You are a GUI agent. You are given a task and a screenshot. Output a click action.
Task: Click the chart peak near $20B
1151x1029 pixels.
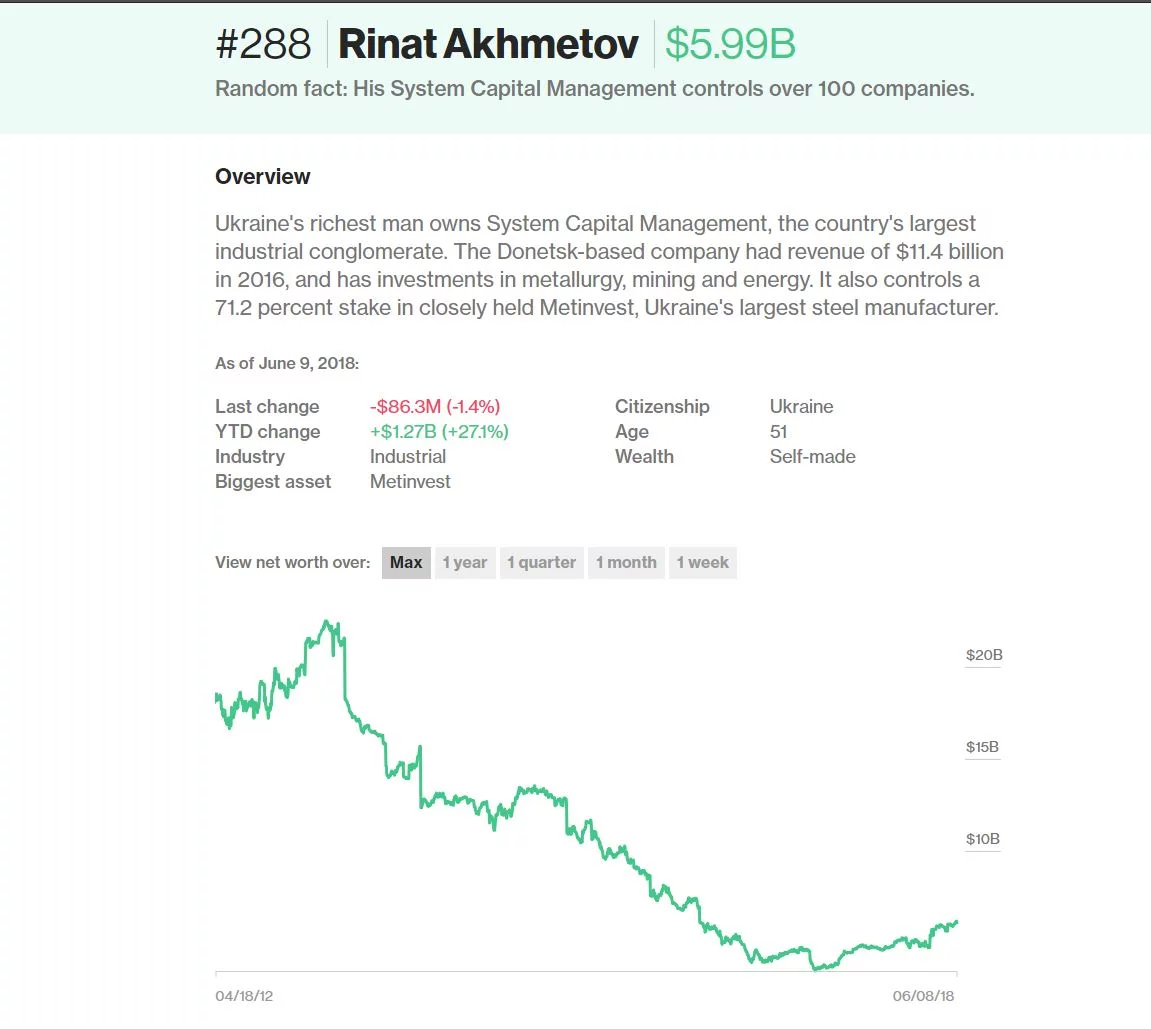point(327,623)
